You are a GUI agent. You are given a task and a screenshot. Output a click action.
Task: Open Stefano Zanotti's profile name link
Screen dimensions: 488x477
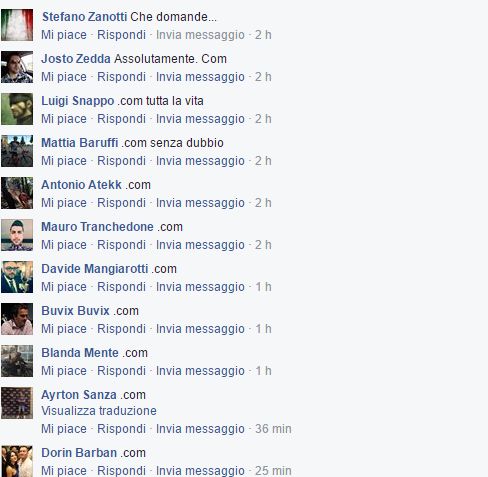(x=84, y=17)
